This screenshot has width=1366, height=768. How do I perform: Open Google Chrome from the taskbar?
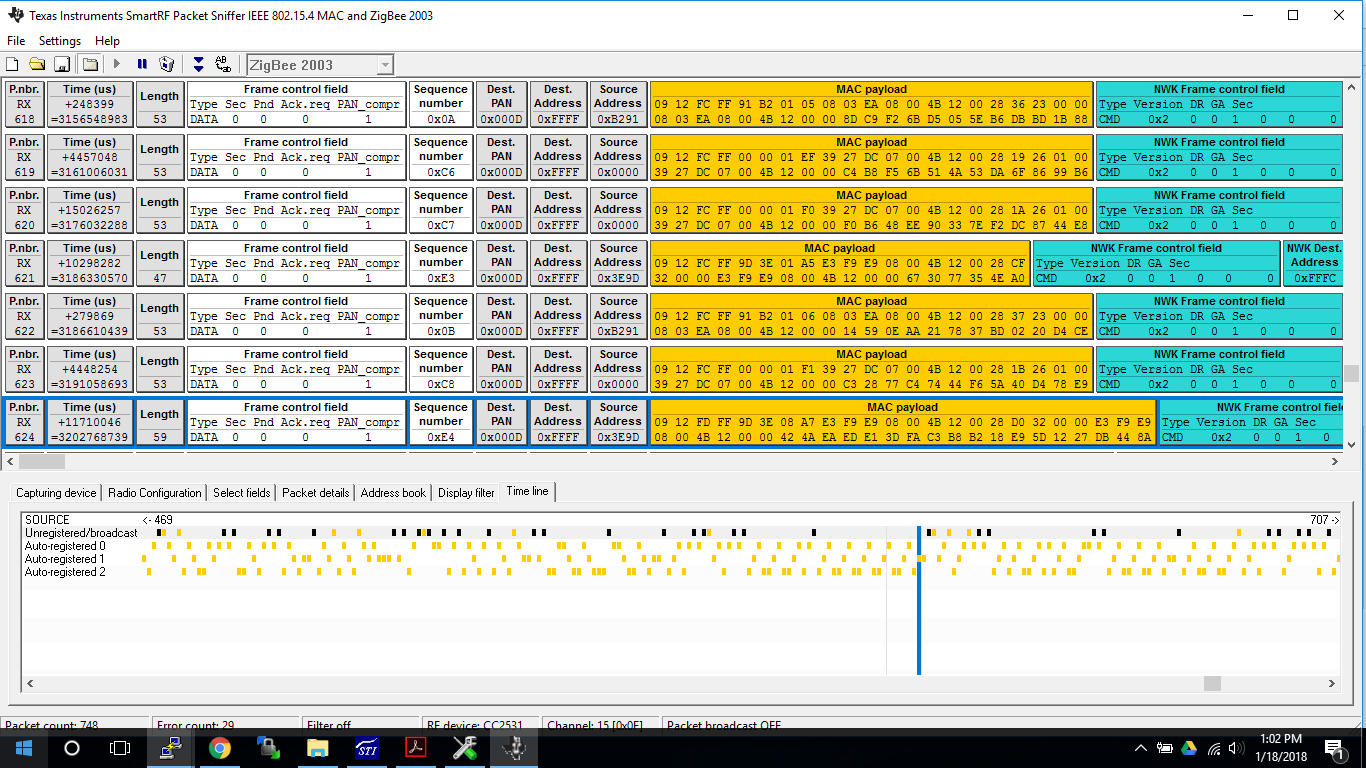[220, 748]
